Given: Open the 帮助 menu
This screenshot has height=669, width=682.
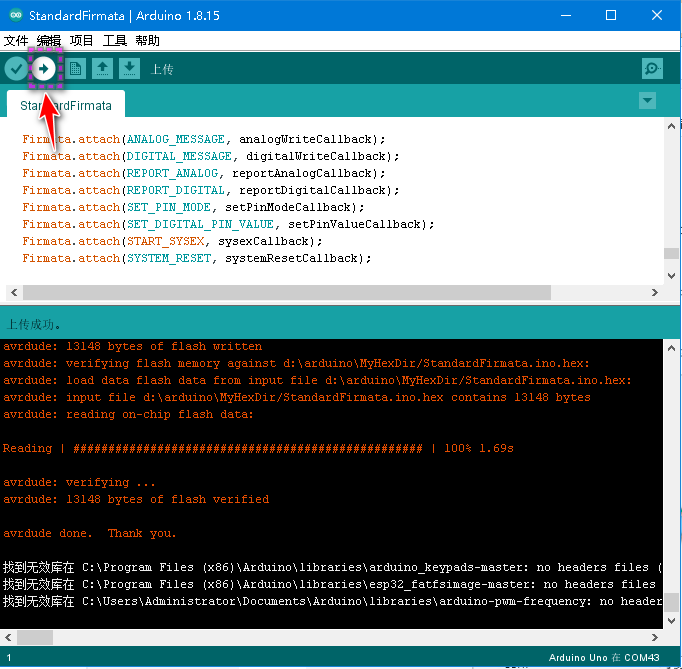Looking at the screenshot, I should (x=147, y=41).
